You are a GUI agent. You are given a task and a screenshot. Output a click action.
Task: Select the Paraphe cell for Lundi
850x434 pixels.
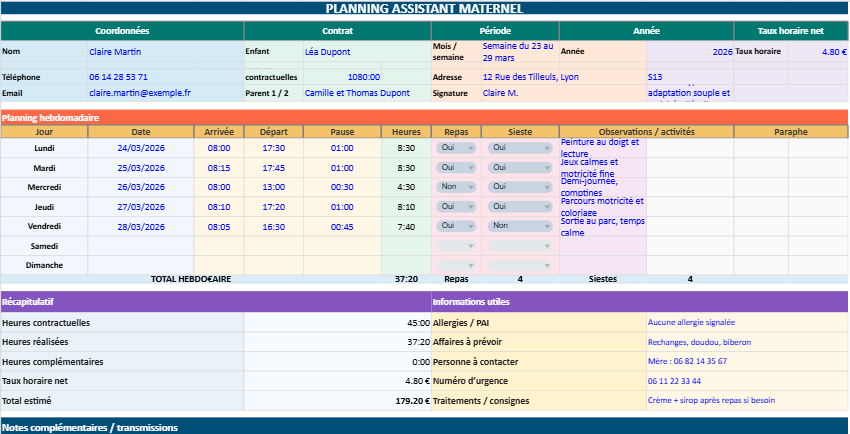(x=790, y=148)
